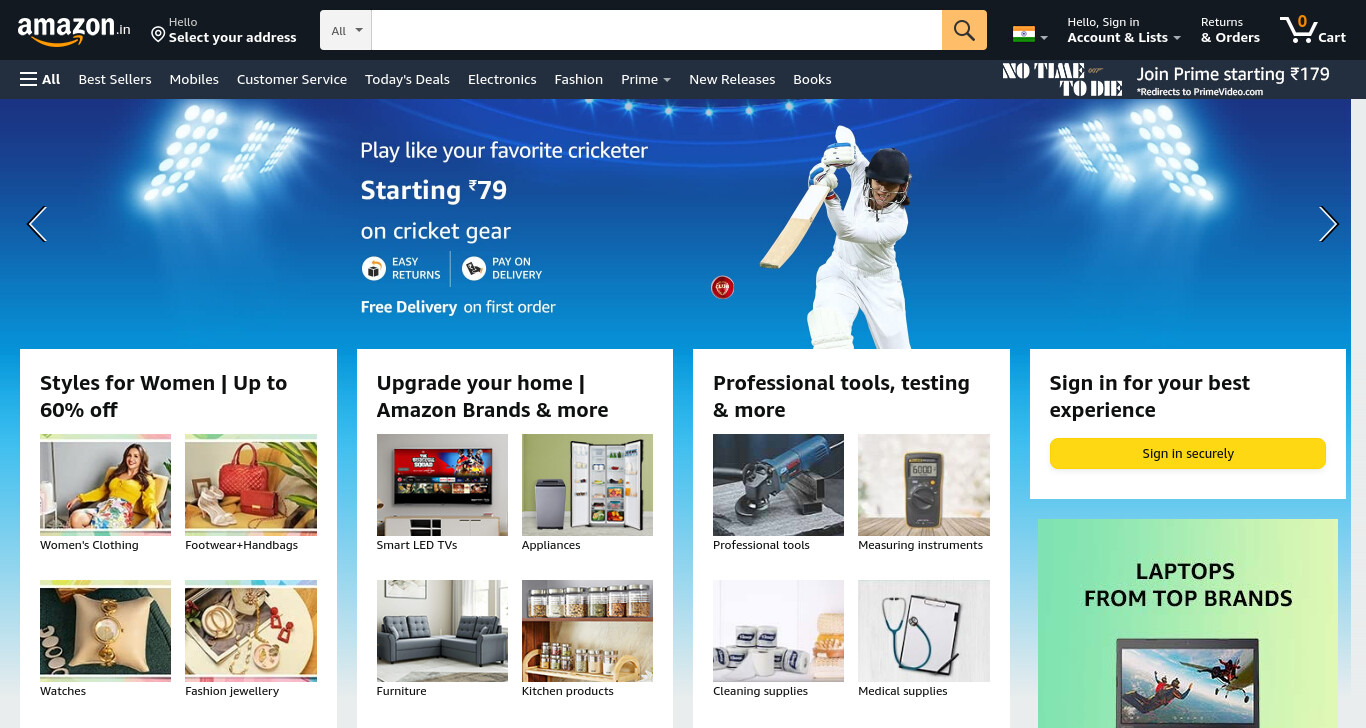Open the Account & Lists dropdown

(1124, 30)
